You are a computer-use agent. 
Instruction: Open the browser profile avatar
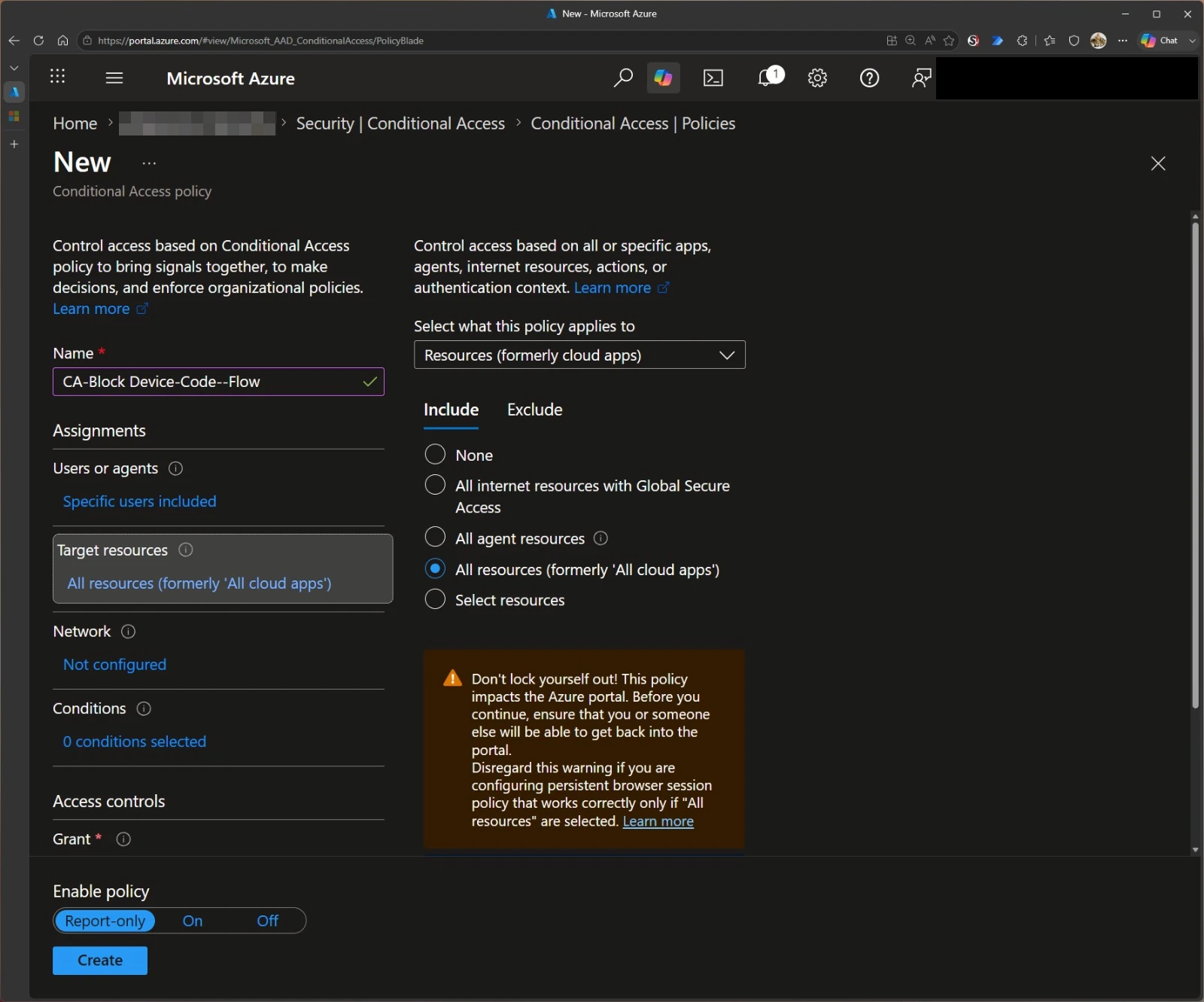coord(1099,41)
